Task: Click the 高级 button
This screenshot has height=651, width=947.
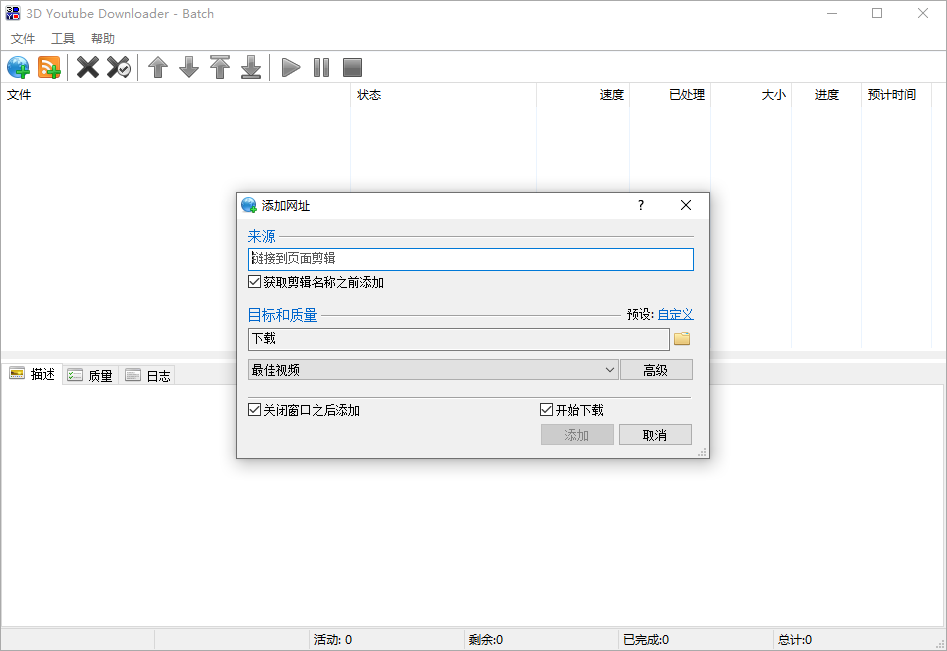Action: click(656, 370)
